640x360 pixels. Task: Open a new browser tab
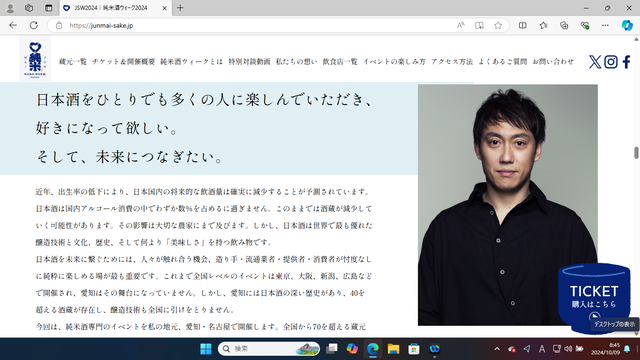pos(180,8)
